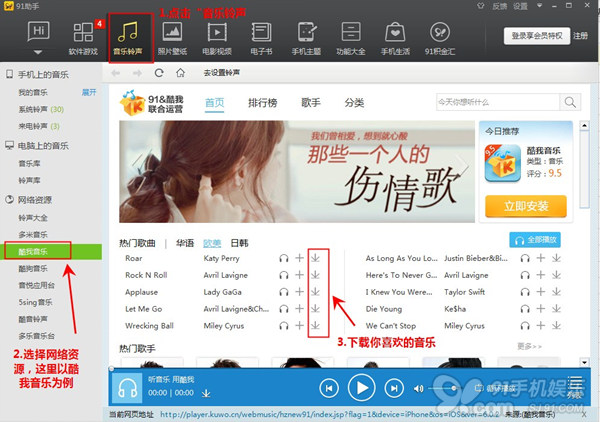Viewport: 600px width, 422px height.
Task: Open the 伤情歌 banner
Action: coord(297,172)
